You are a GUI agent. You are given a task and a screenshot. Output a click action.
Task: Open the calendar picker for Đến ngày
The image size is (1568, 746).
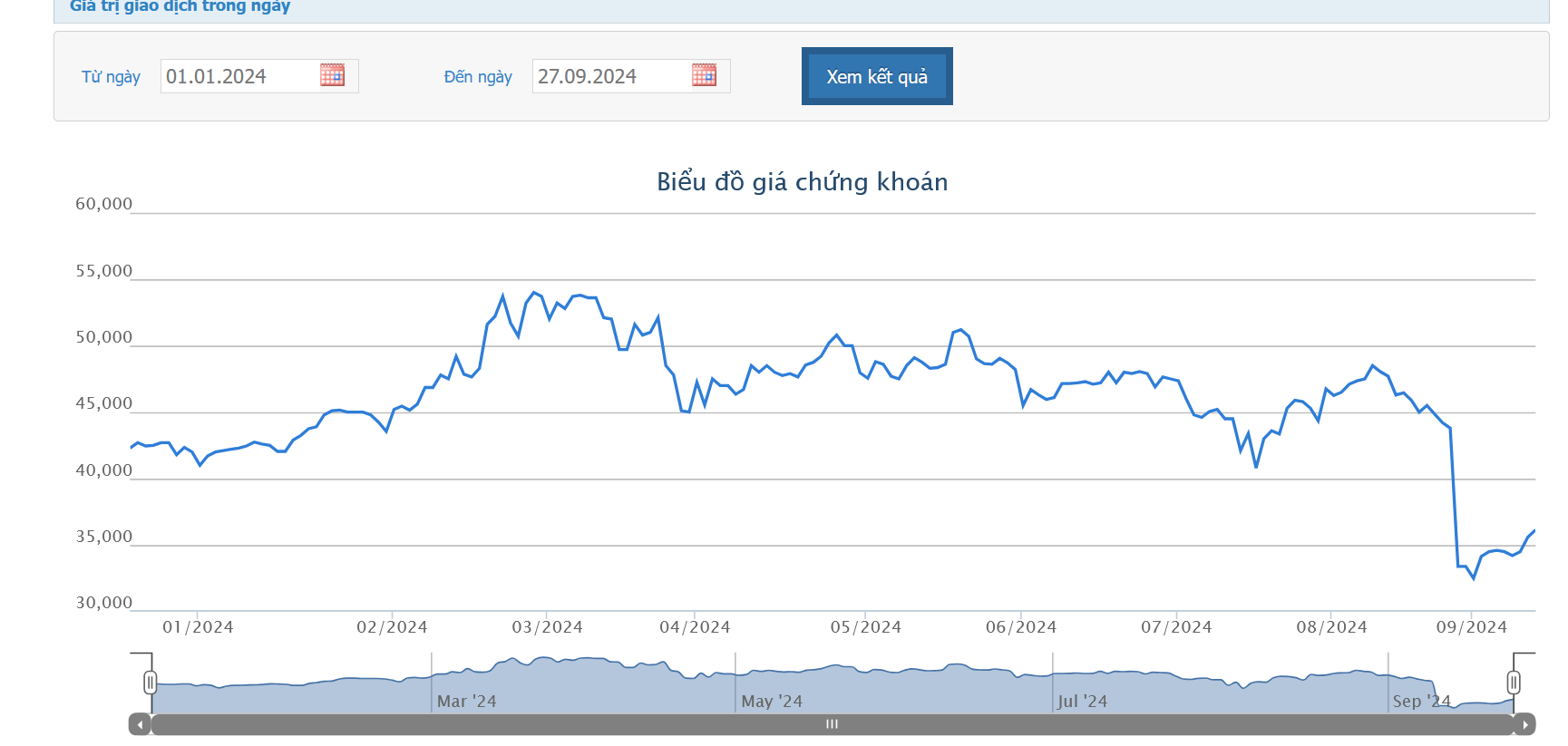point(704,75)
